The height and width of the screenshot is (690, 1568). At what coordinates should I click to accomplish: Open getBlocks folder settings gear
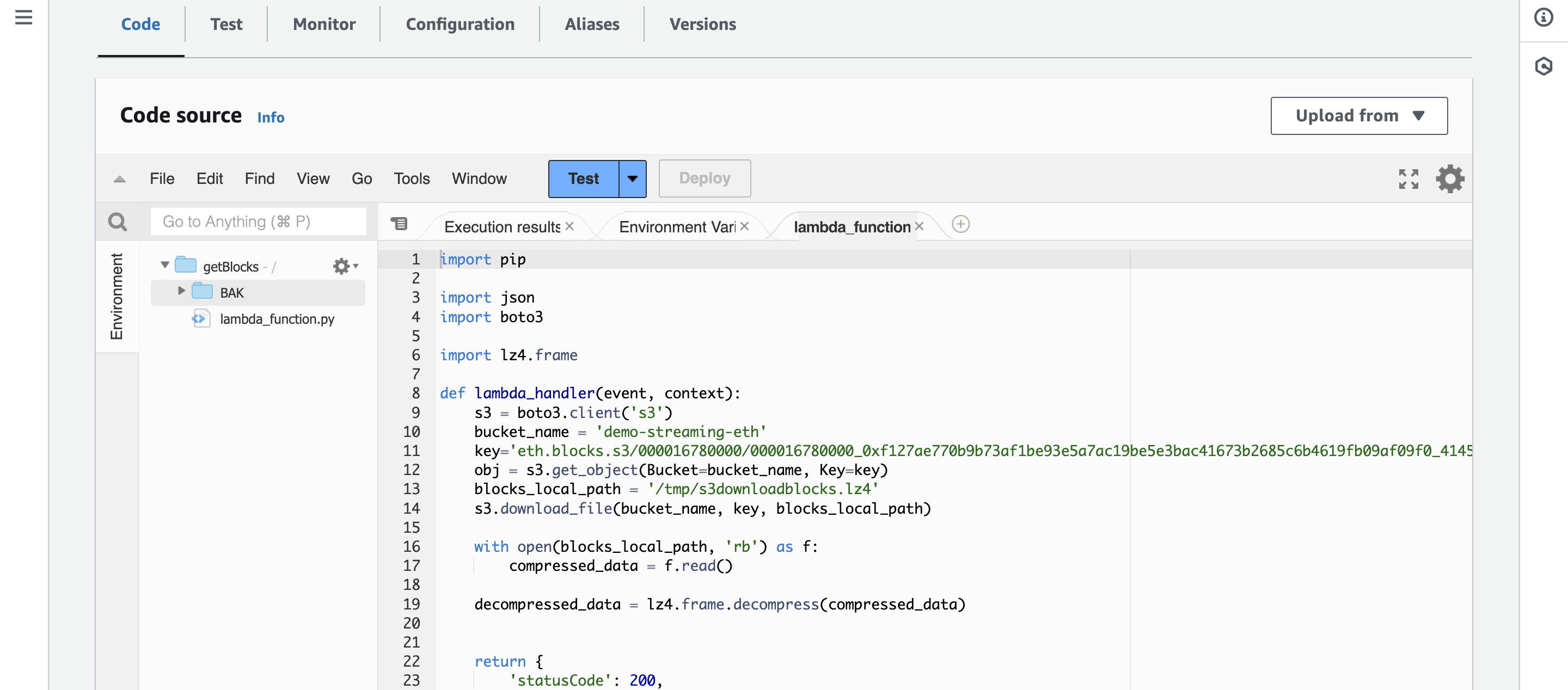(x=345, y=266)
